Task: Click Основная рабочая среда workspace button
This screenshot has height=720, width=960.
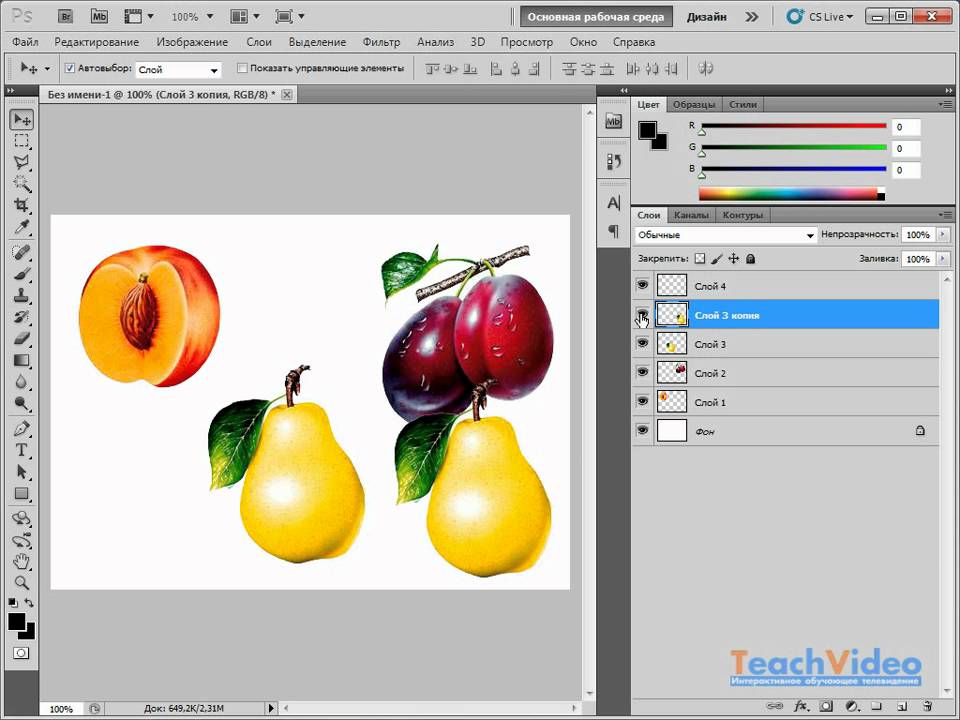Action: 595,17
